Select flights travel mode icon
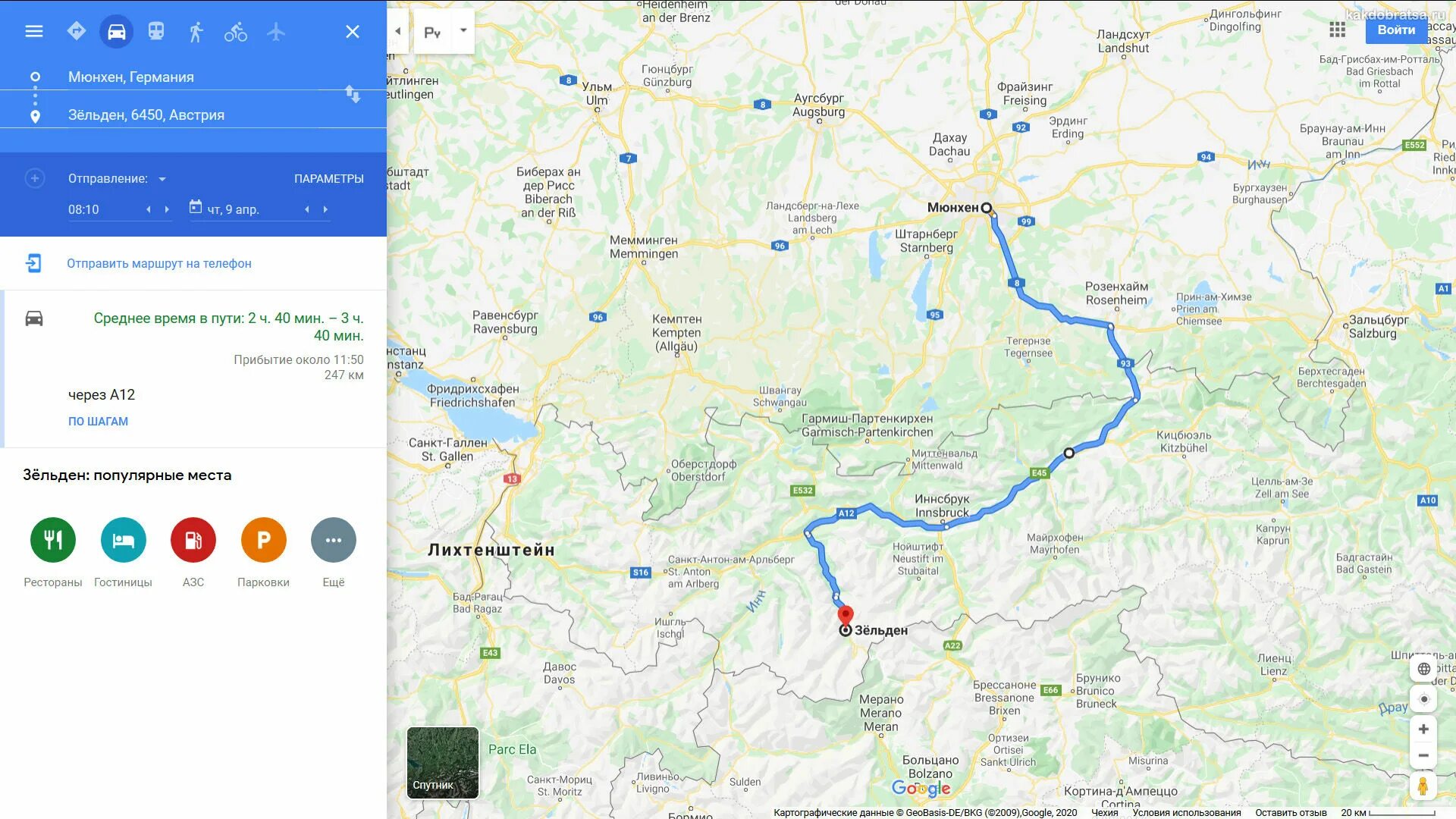 tap(276, 32)
